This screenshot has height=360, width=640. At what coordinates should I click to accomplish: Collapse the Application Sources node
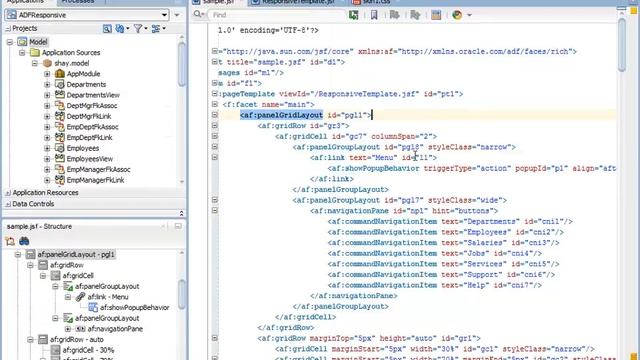tap(22, 53)
